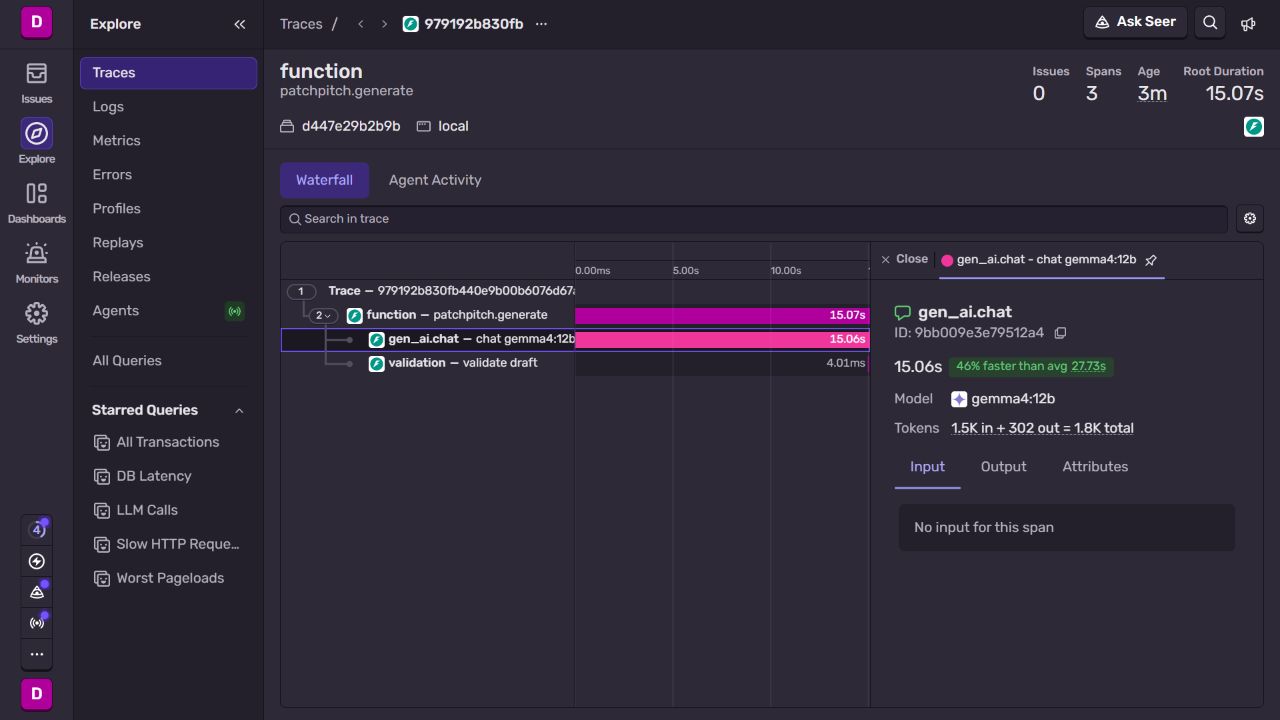This screenshot has height=720, width=1280.
Task: Close the span details panel
Action: (x=904, y=259)
